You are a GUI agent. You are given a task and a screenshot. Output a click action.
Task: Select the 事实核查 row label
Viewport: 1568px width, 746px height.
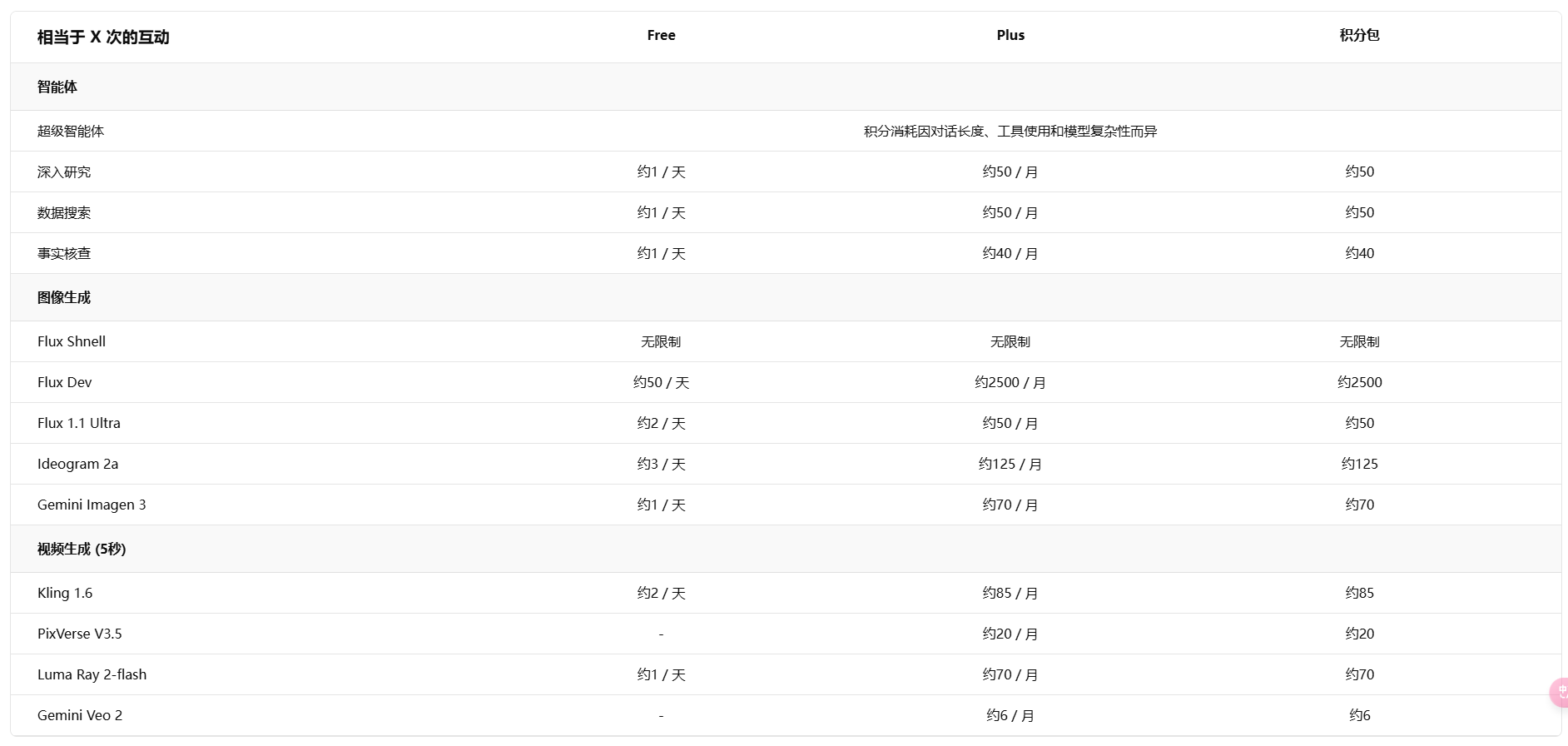pyautogui.click(x=64, y=253)
